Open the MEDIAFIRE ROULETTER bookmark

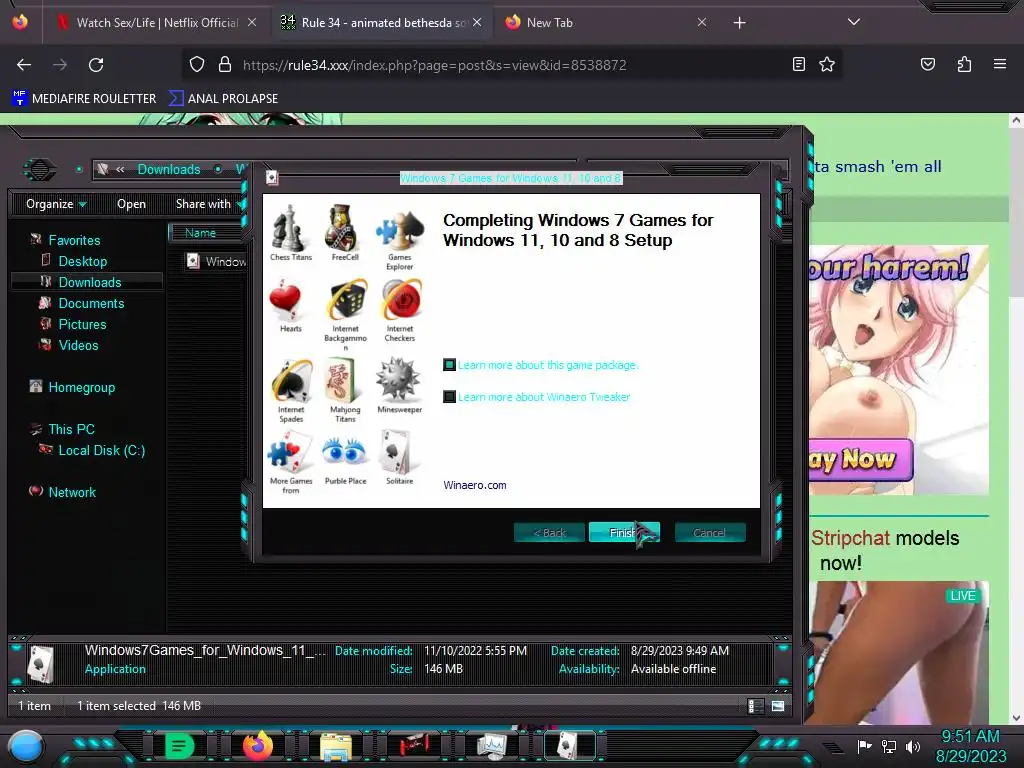tap(85, 99)
